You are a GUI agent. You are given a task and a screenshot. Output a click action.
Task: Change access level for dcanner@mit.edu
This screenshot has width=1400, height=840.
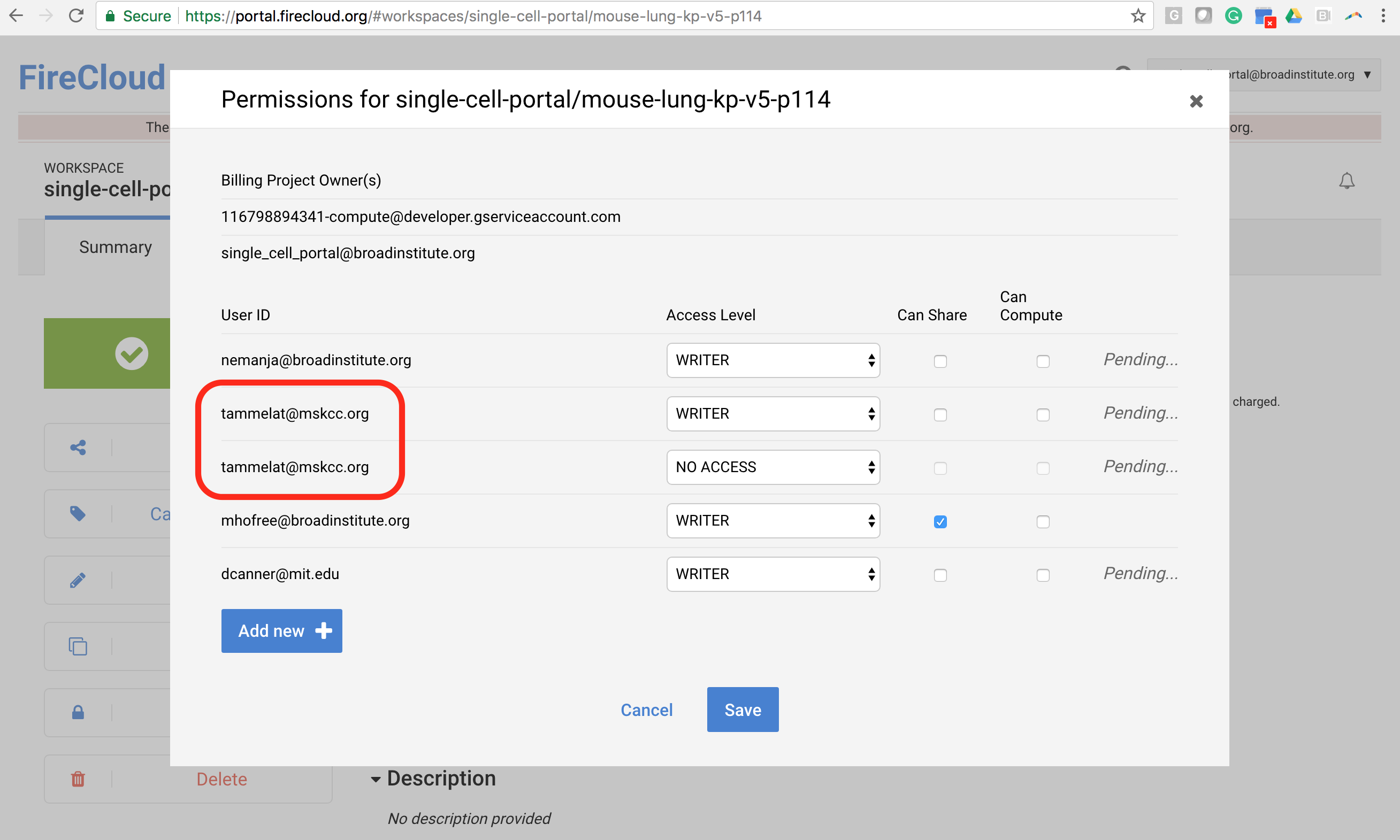coord(773,575)
